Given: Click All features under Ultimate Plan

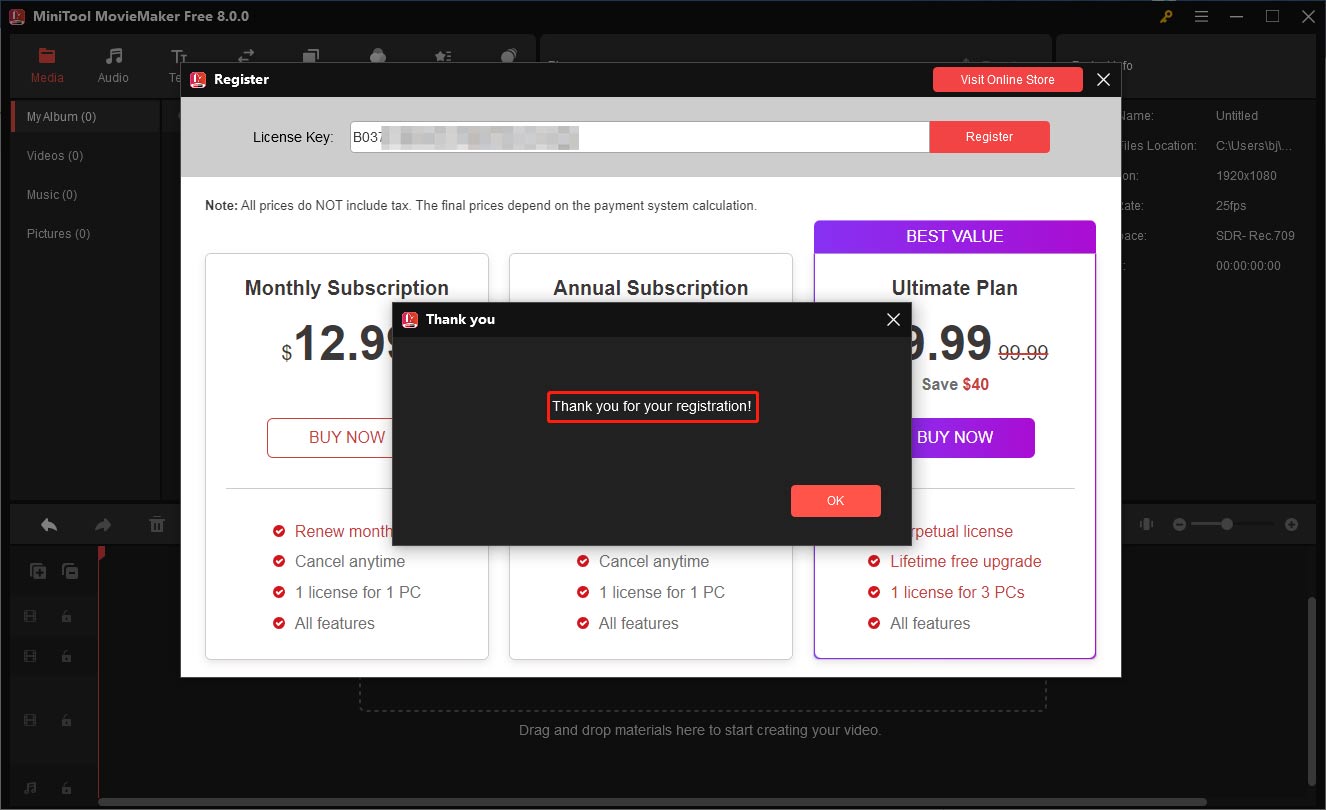Looking at the screenshot, I should tap(930, 624).
